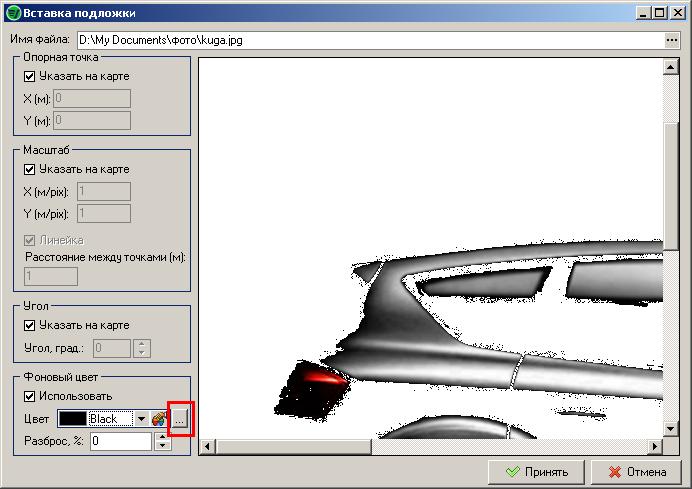Toggle 'Указать на карте' under Масштаб

point(29,169)
